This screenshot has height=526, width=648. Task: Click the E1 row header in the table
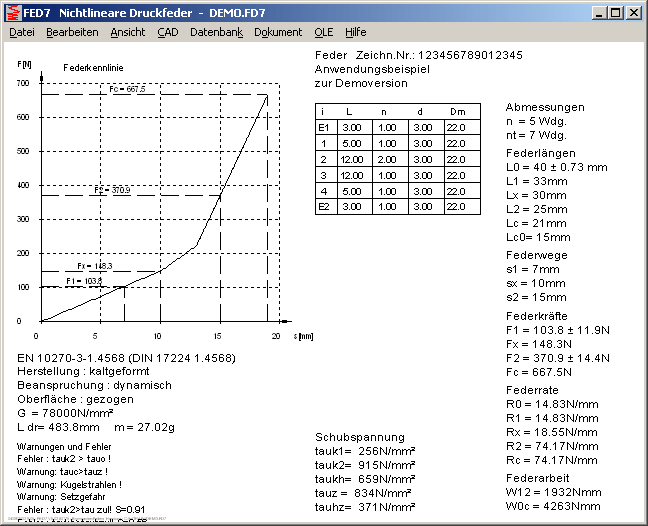(x=323, y=128)
